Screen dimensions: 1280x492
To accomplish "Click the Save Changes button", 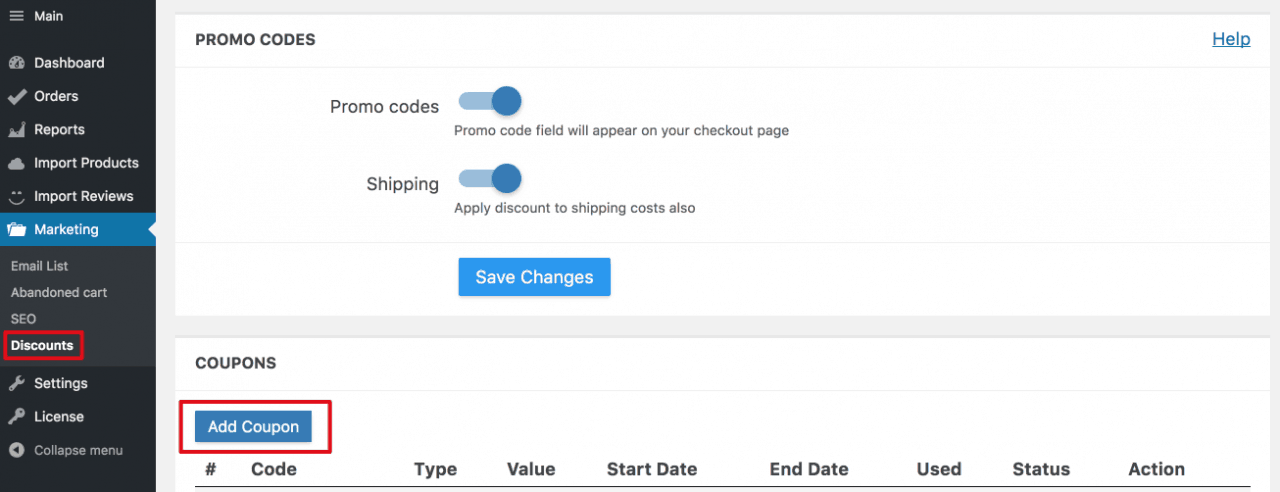I will click(x=535, y=277).
